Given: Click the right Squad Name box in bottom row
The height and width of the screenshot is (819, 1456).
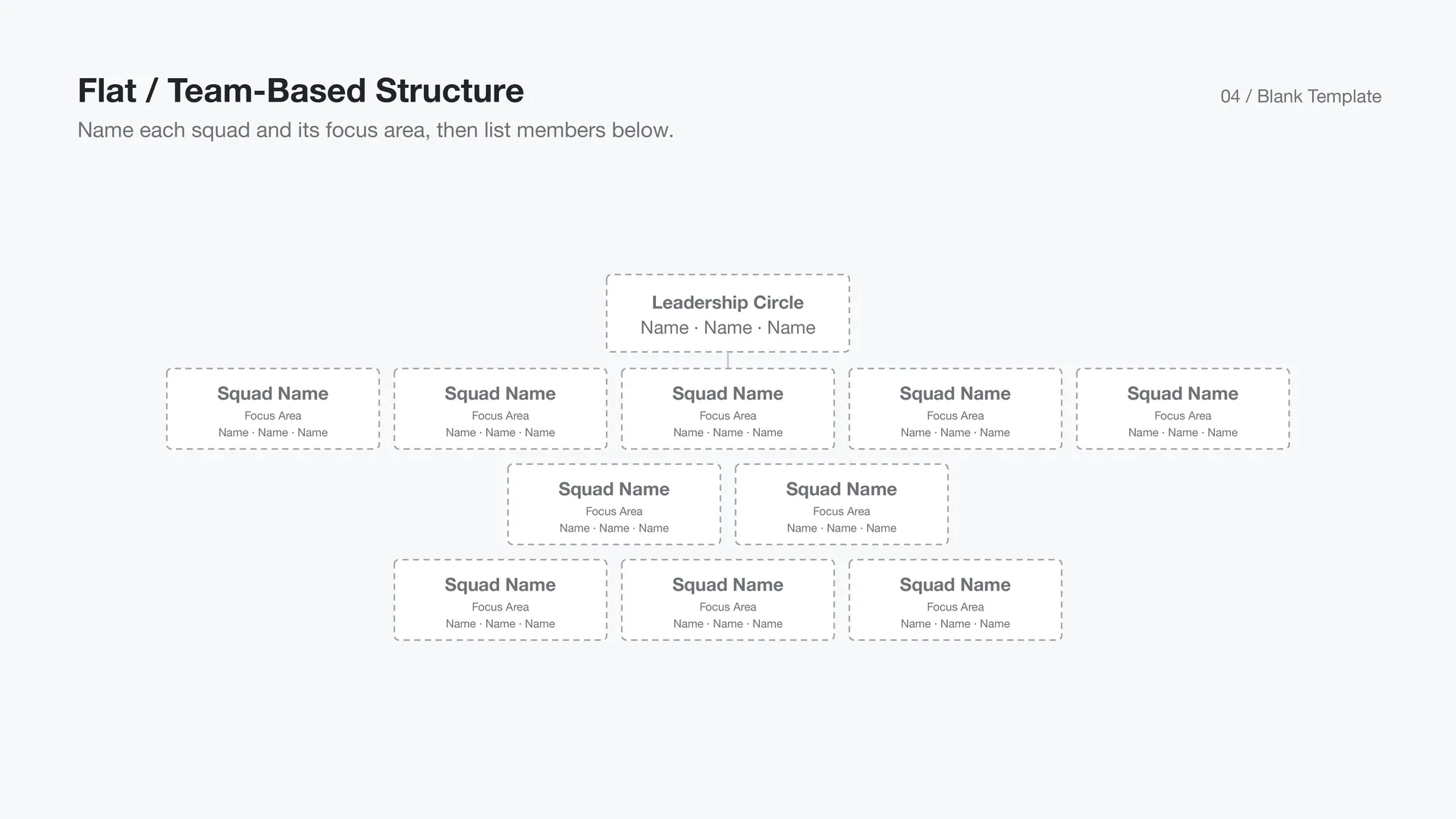Looking at the screenshot, I should [955, 600].
